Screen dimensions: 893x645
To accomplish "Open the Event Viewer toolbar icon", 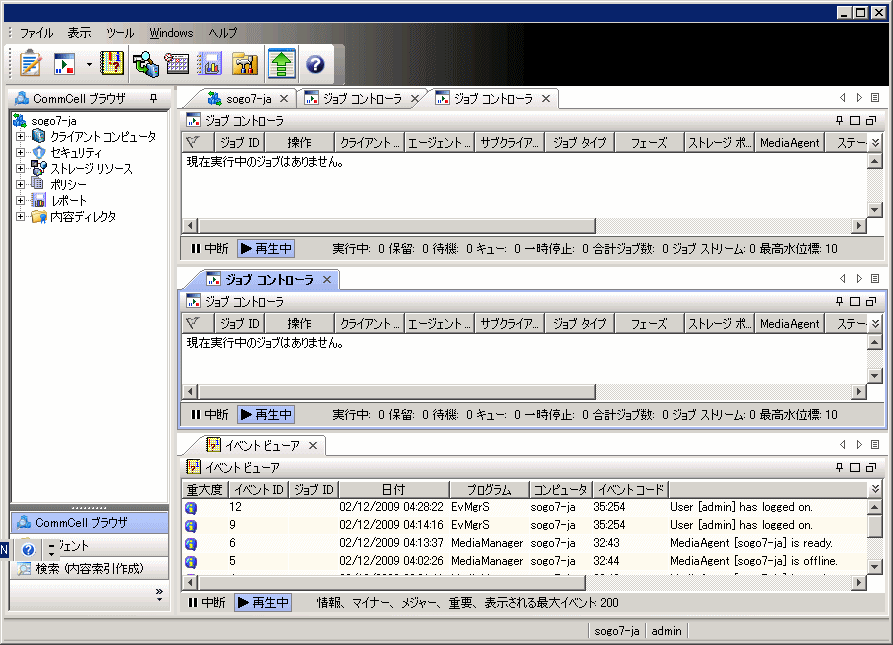I will point(112,63).
